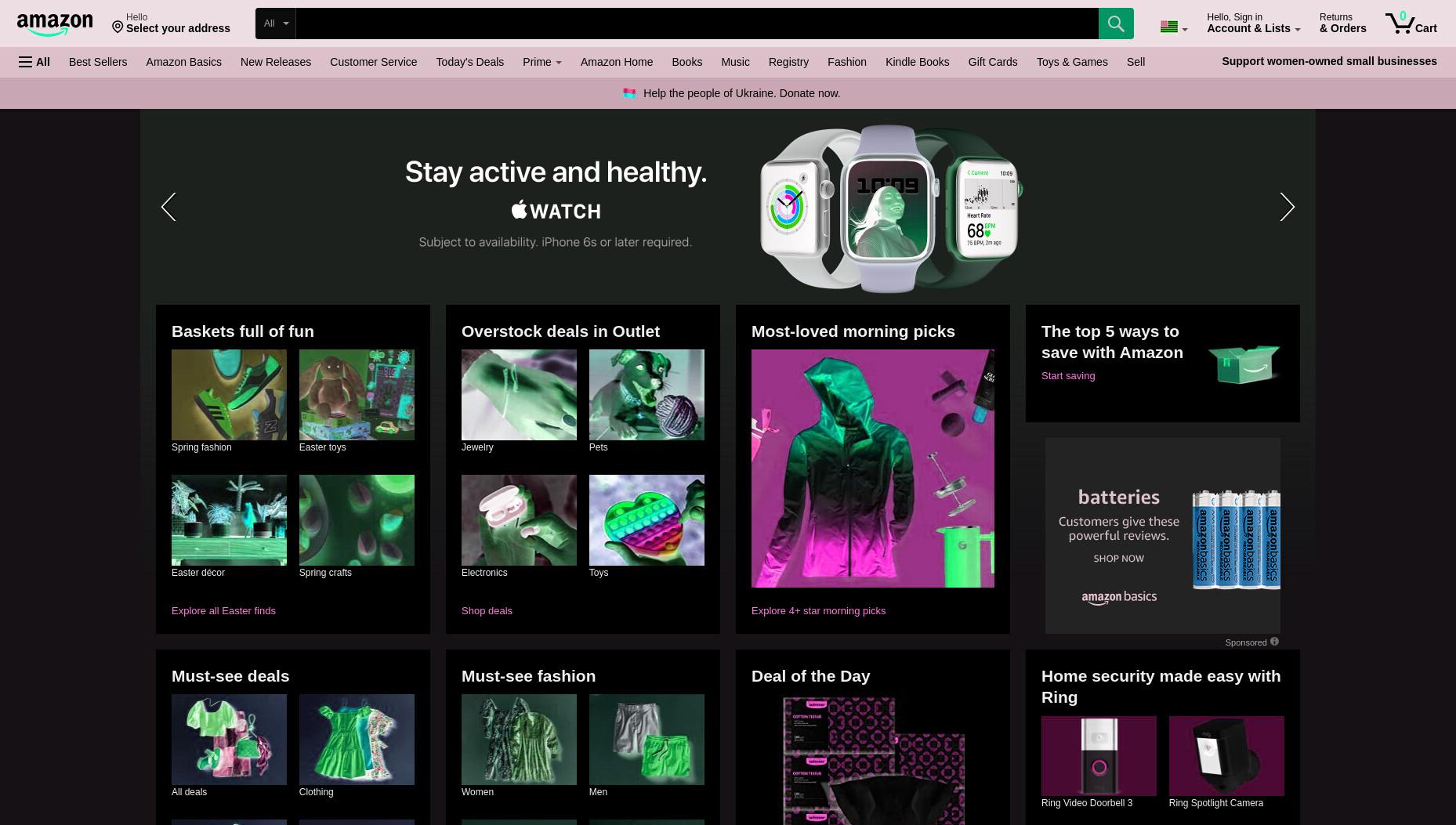
Task: Click SHOP NOW in batteries ad
Action: coord(1118,559)
